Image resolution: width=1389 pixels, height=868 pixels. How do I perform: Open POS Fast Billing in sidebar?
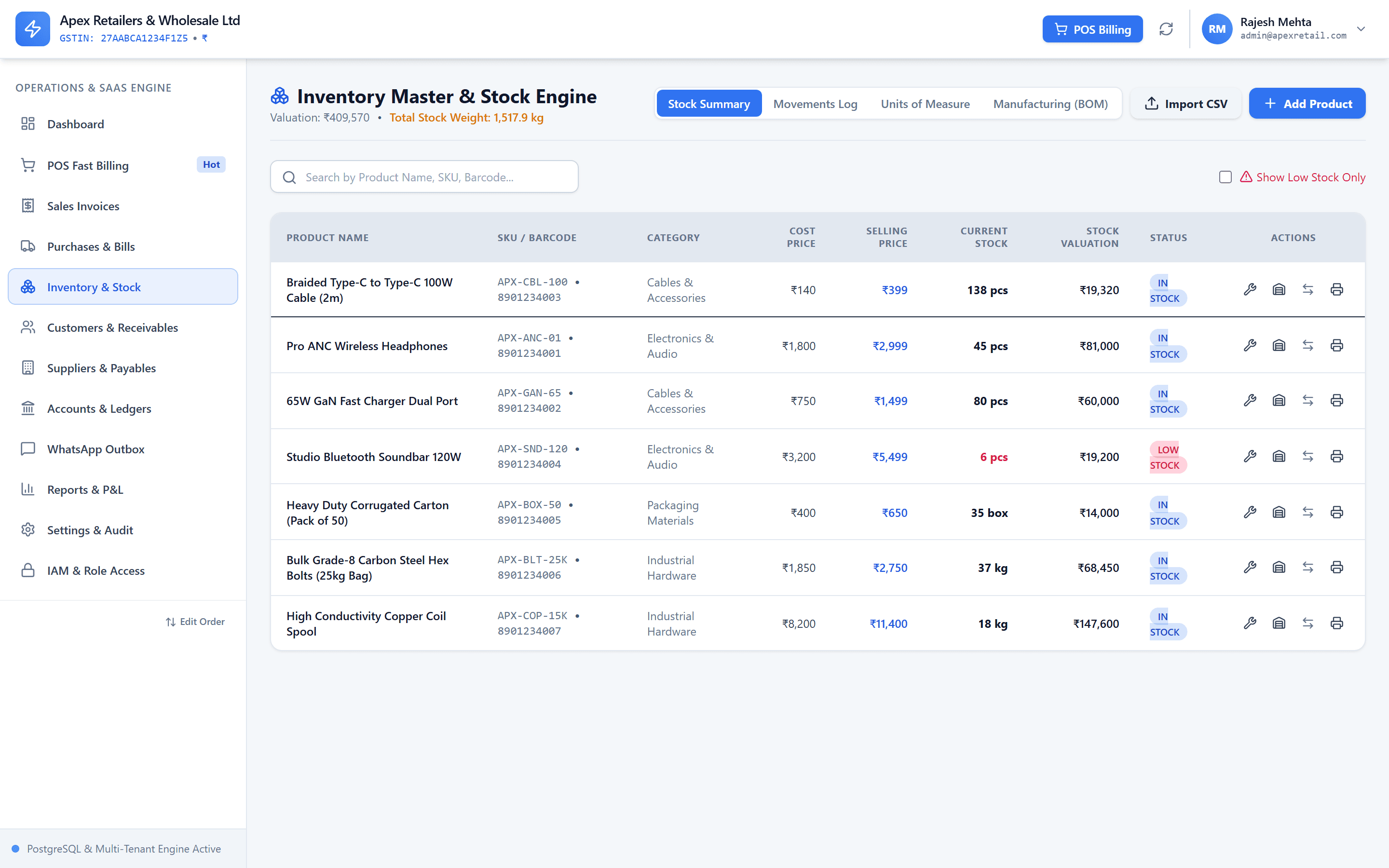(x=123, y=165)
